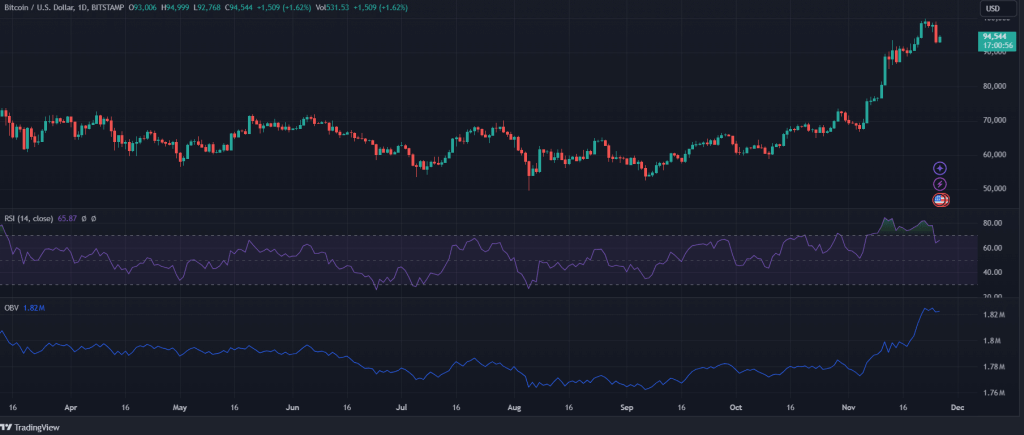Click the OBV value 1.82M in legend
1024x435 pixels.
click(x=33, y=307)
